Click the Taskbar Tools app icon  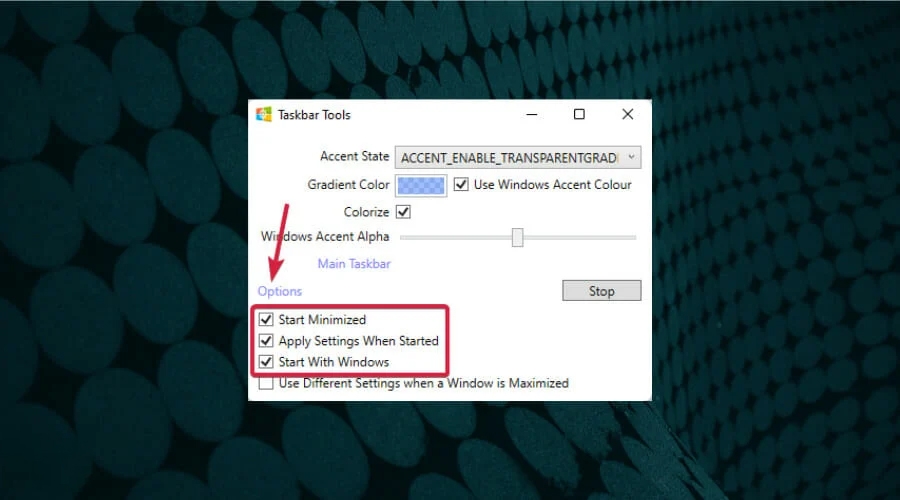tap(264, 114)
